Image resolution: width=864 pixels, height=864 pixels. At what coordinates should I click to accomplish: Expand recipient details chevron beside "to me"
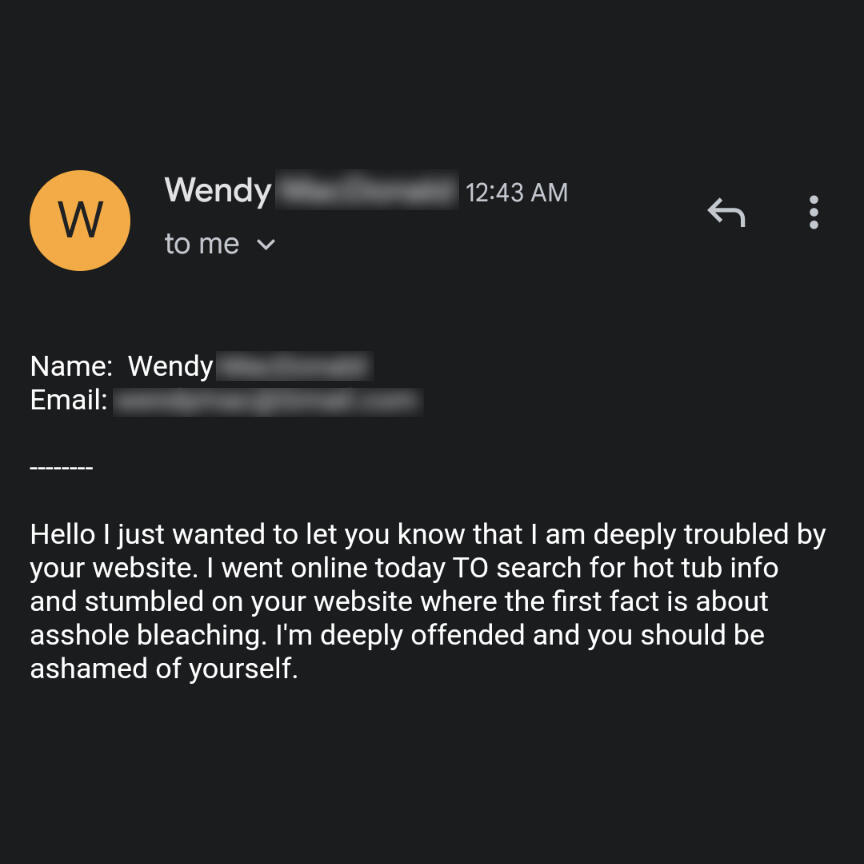click(265, 244)
